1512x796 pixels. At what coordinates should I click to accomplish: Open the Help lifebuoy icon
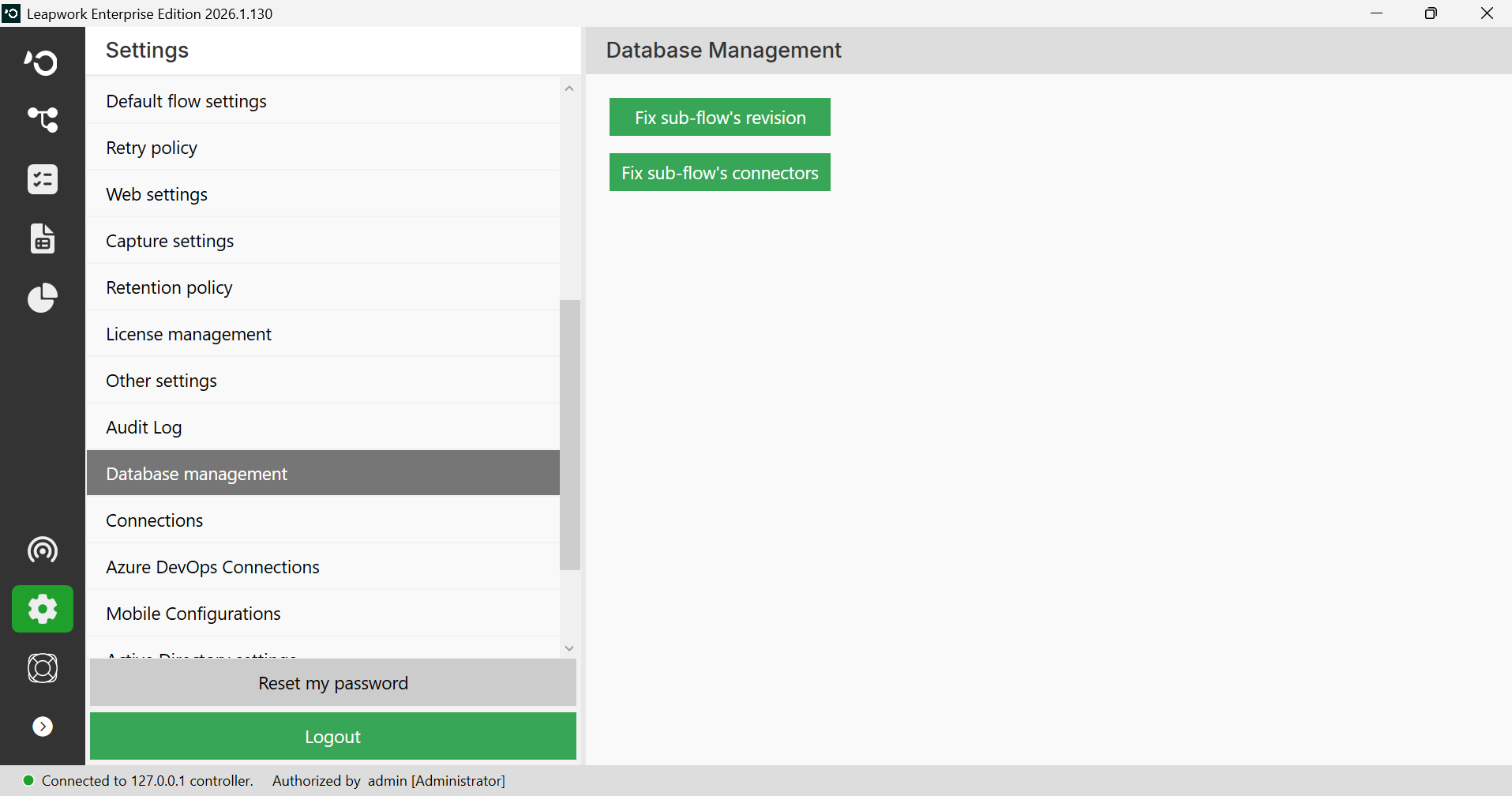pyautogui.click(x=42, y=668)
